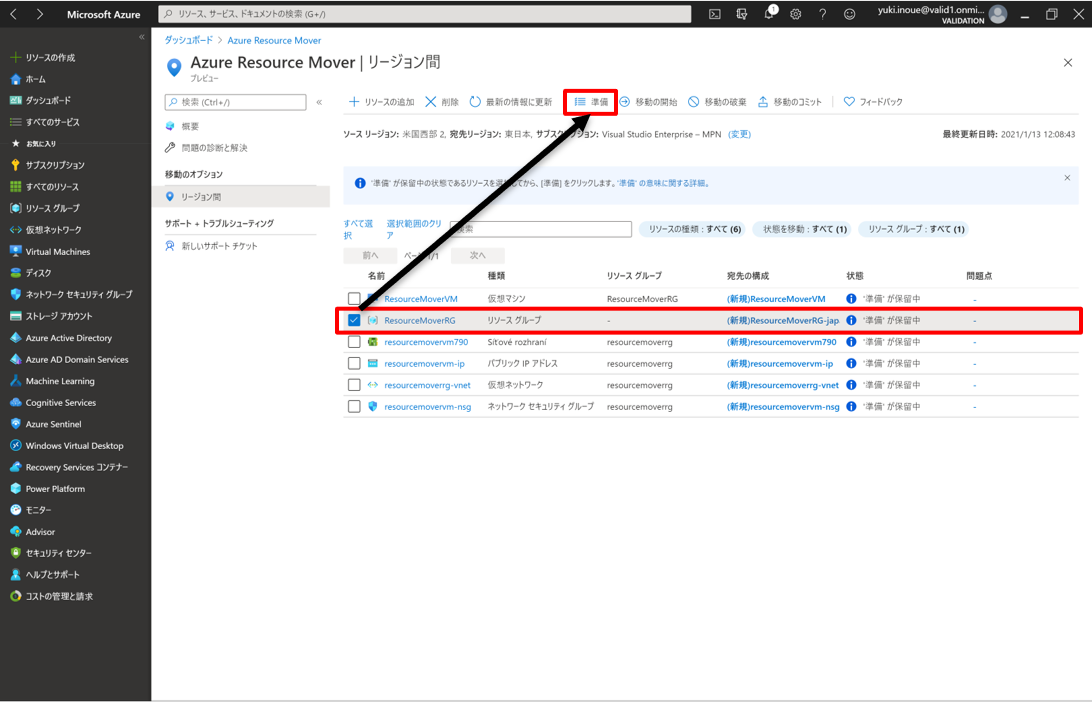
Task: Open portal settings gear
Action: point(795,14)
